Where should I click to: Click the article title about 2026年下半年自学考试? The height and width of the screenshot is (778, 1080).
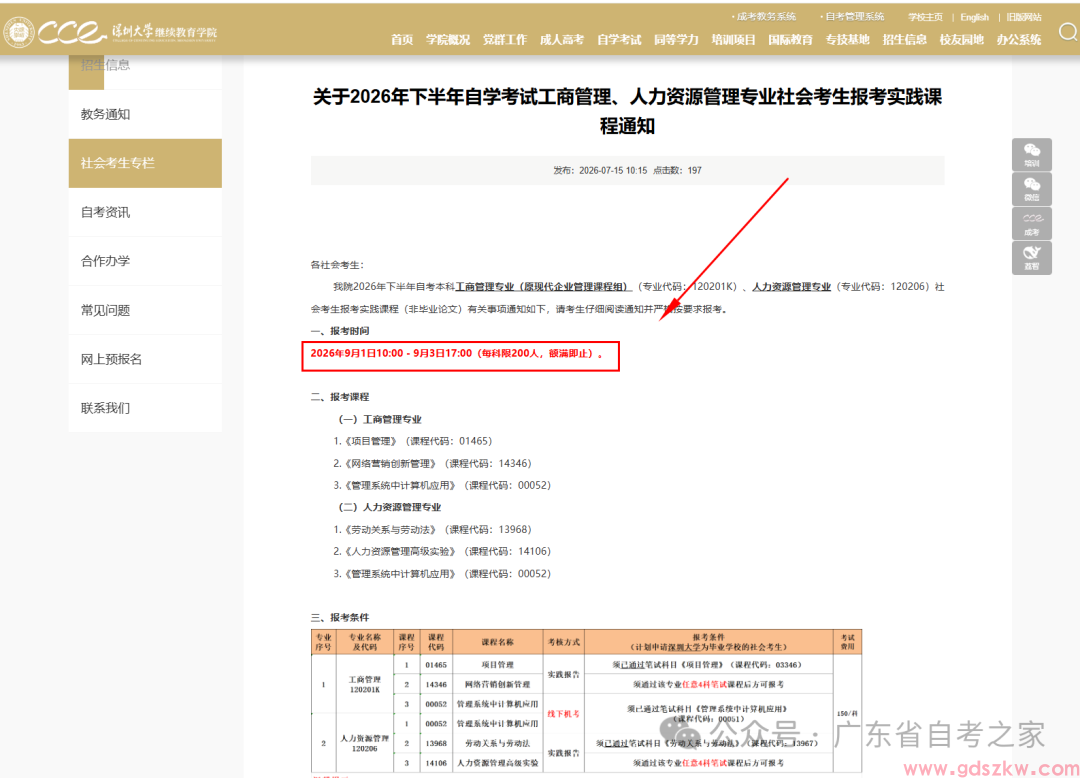click(x=627, y=111)
